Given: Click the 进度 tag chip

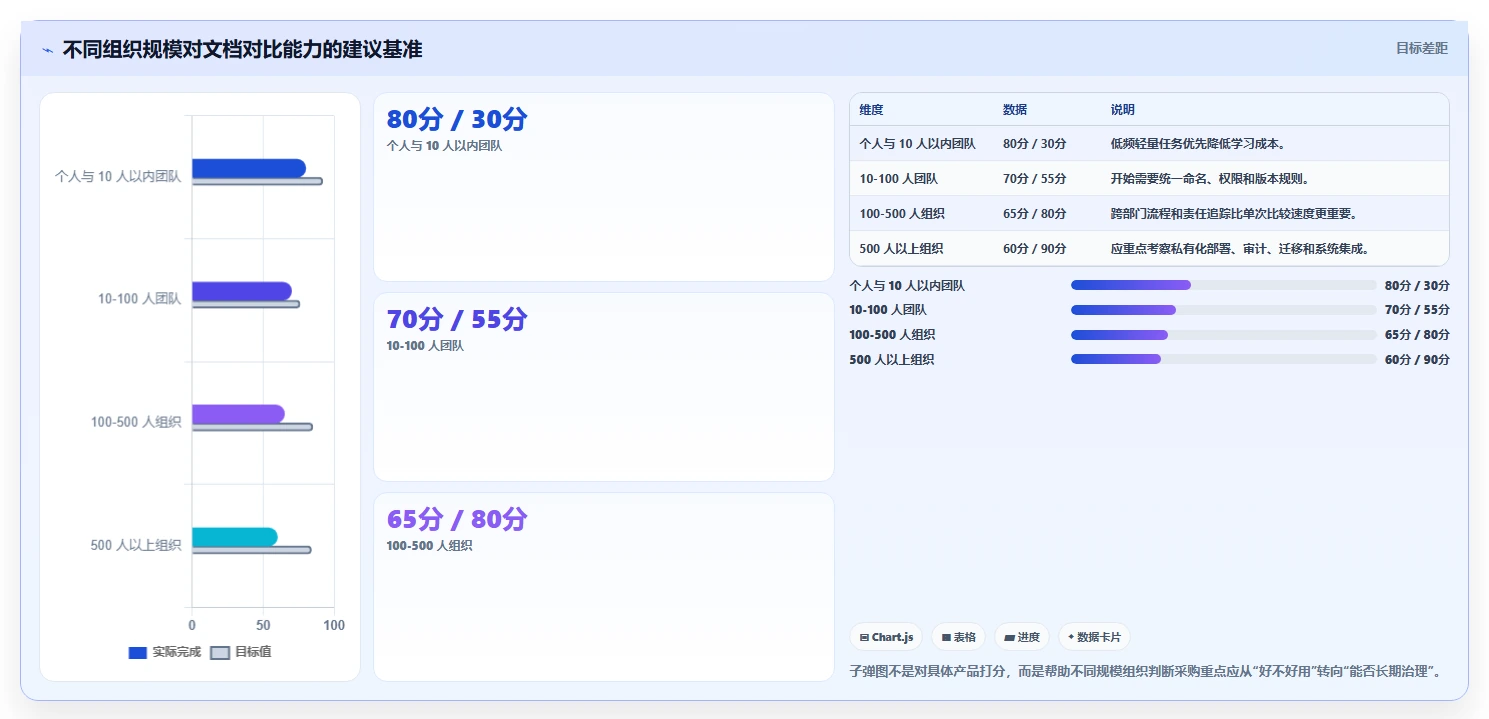Looking at the screenshot, I should [x=1022, y=637].
